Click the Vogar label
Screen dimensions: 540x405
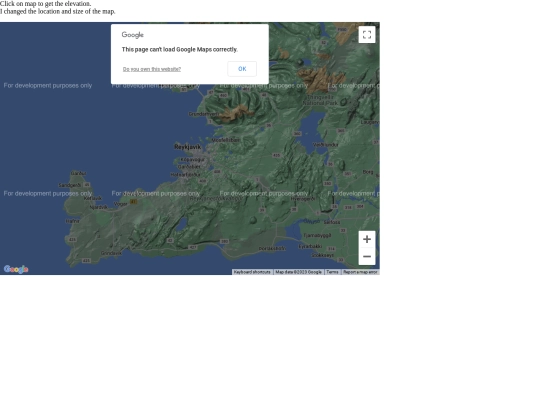[121, 204]
